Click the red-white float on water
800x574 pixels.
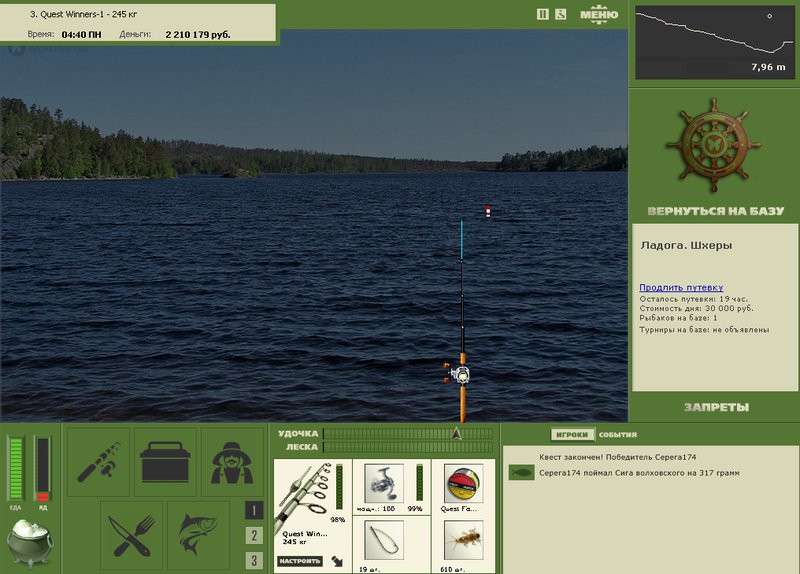pyautogui.click(x=488, y=211)
